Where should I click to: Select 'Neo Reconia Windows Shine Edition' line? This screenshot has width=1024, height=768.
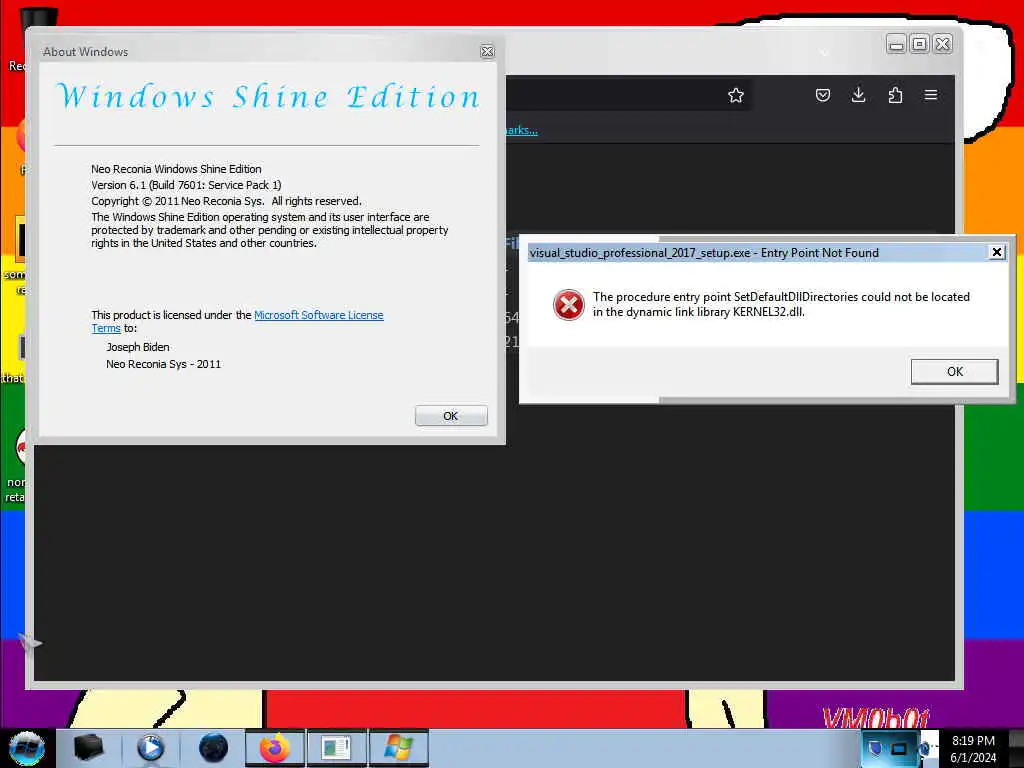[x=176, y=168]
